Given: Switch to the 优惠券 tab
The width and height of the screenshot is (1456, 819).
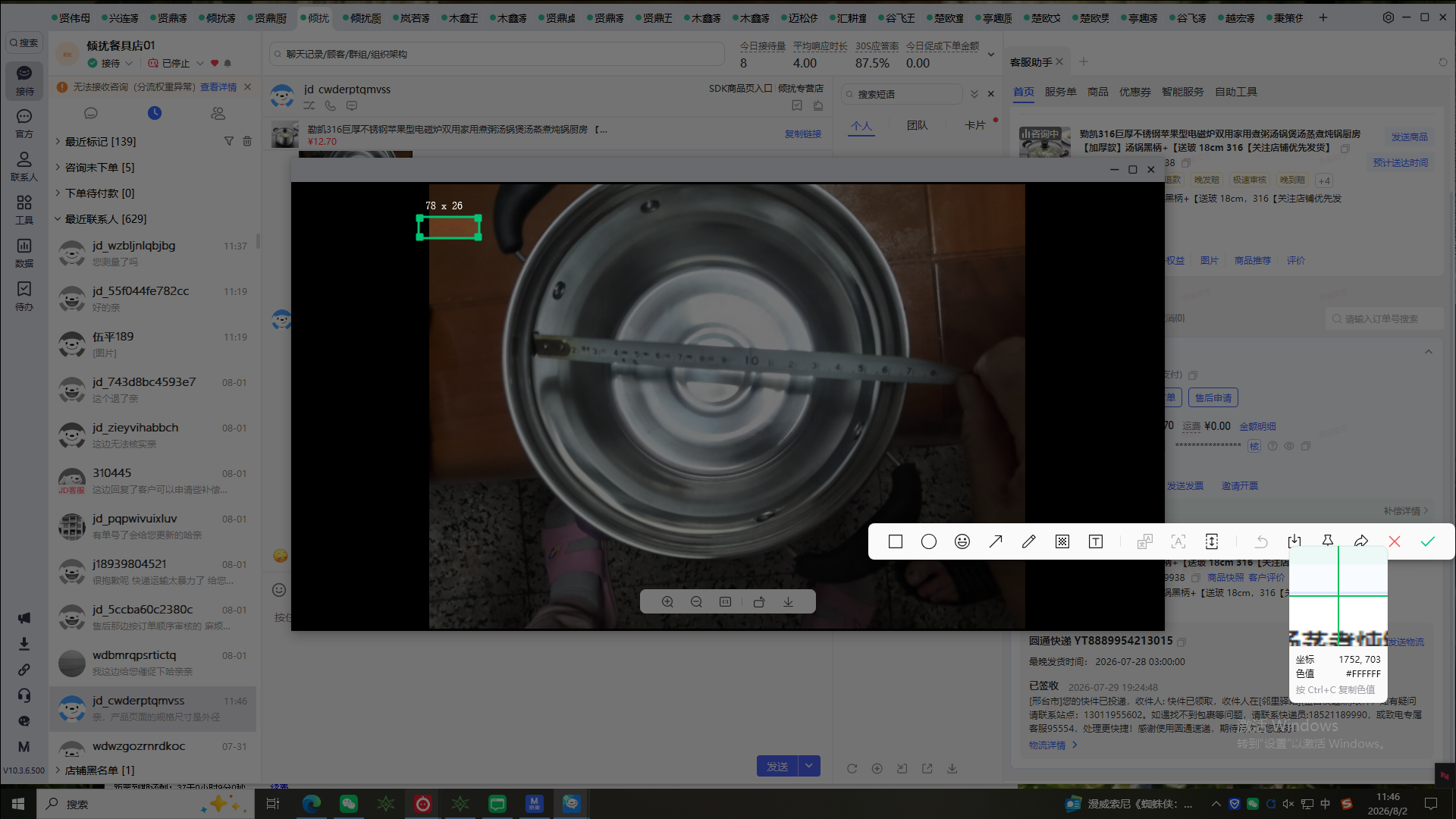Looking at the screenshot, I should 1134,92.
